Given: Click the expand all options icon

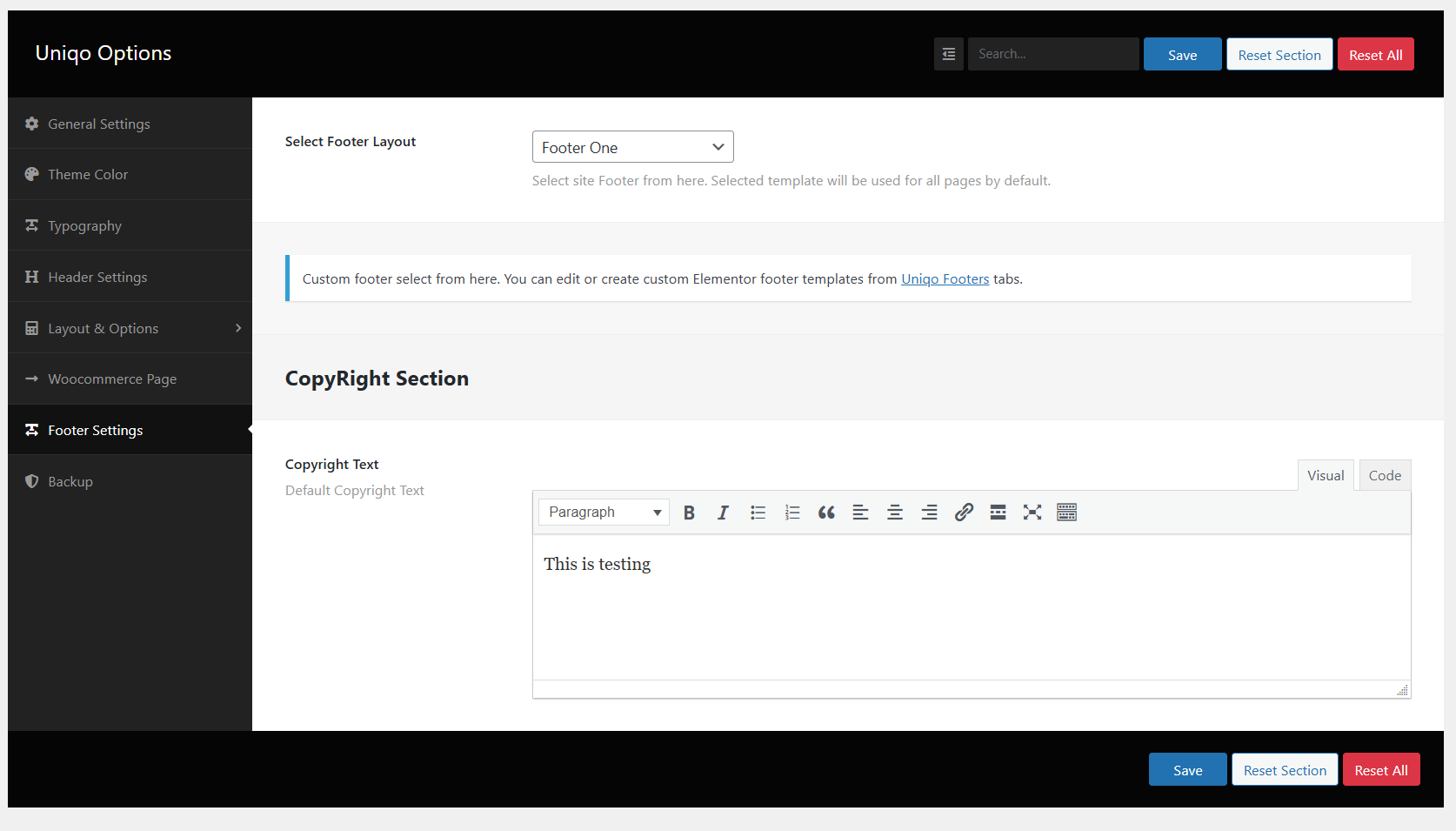Looking at the screenshot, I should tap(949, 54).
